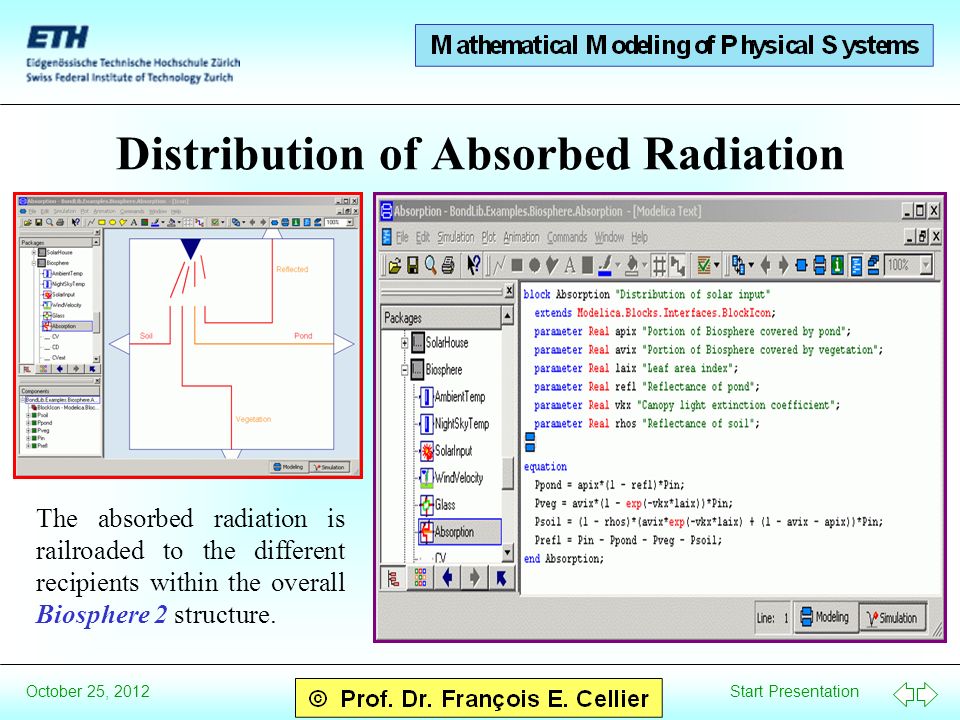
Task: Click yellow ellipse tool in small Icon window
Action: pos(113,222)
